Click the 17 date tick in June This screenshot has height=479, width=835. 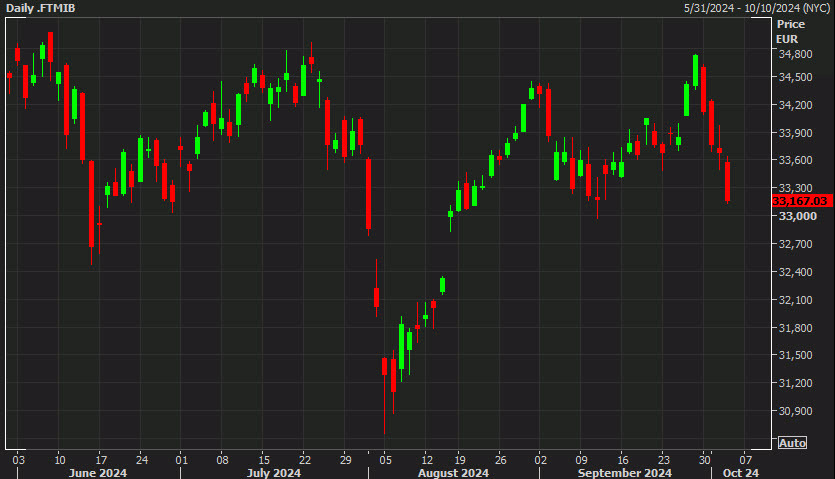99,459
